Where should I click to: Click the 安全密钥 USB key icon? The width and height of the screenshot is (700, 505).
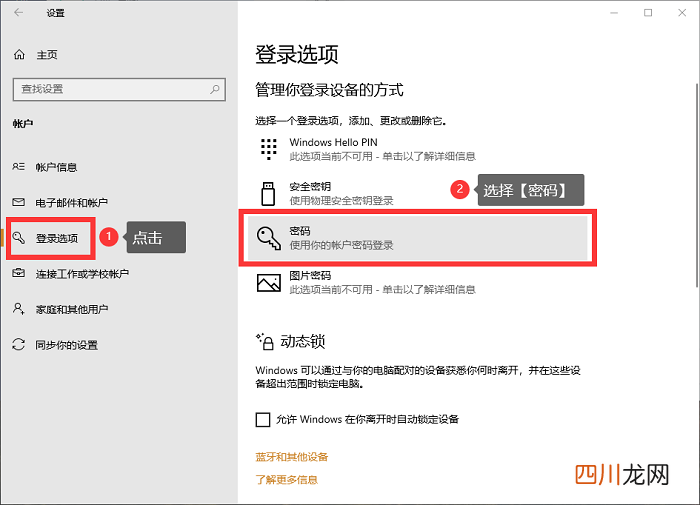(x=268, y=193)
